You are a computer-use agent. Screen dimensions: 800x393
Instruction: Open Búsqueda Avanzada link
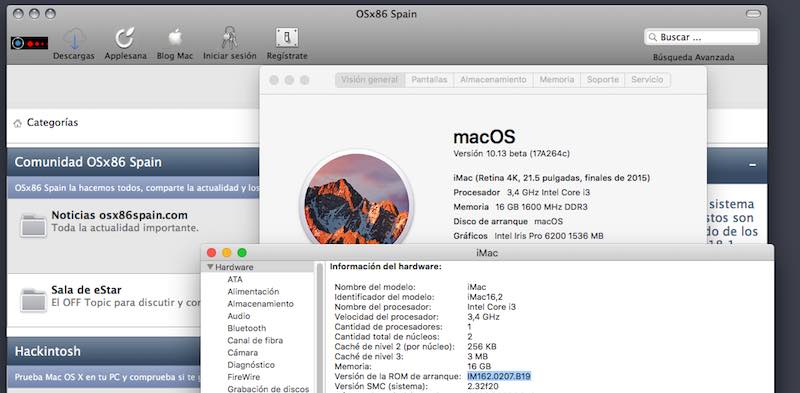693,58
